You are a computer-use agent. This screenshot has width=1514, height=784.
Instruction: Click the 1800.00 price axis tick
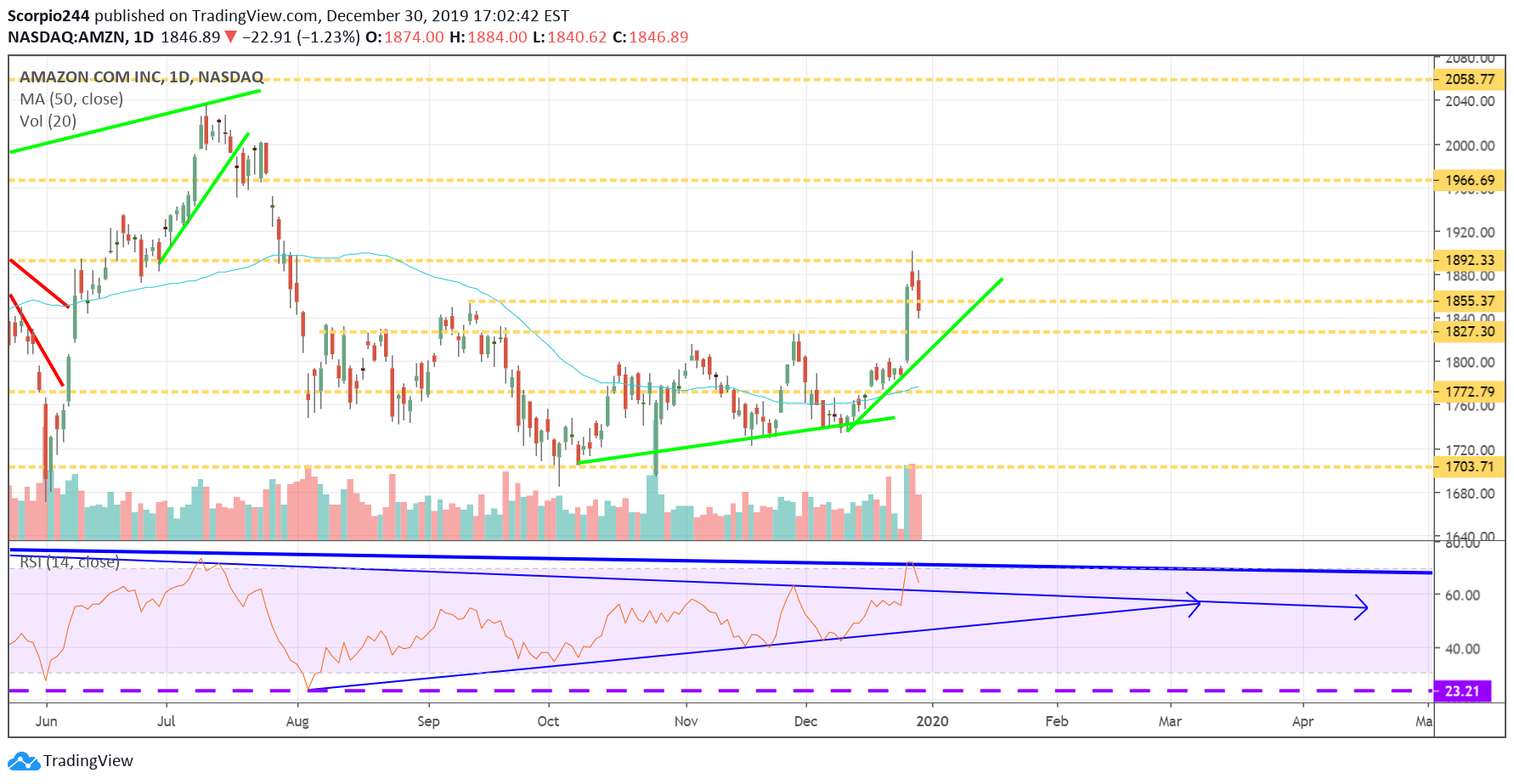1470,362
